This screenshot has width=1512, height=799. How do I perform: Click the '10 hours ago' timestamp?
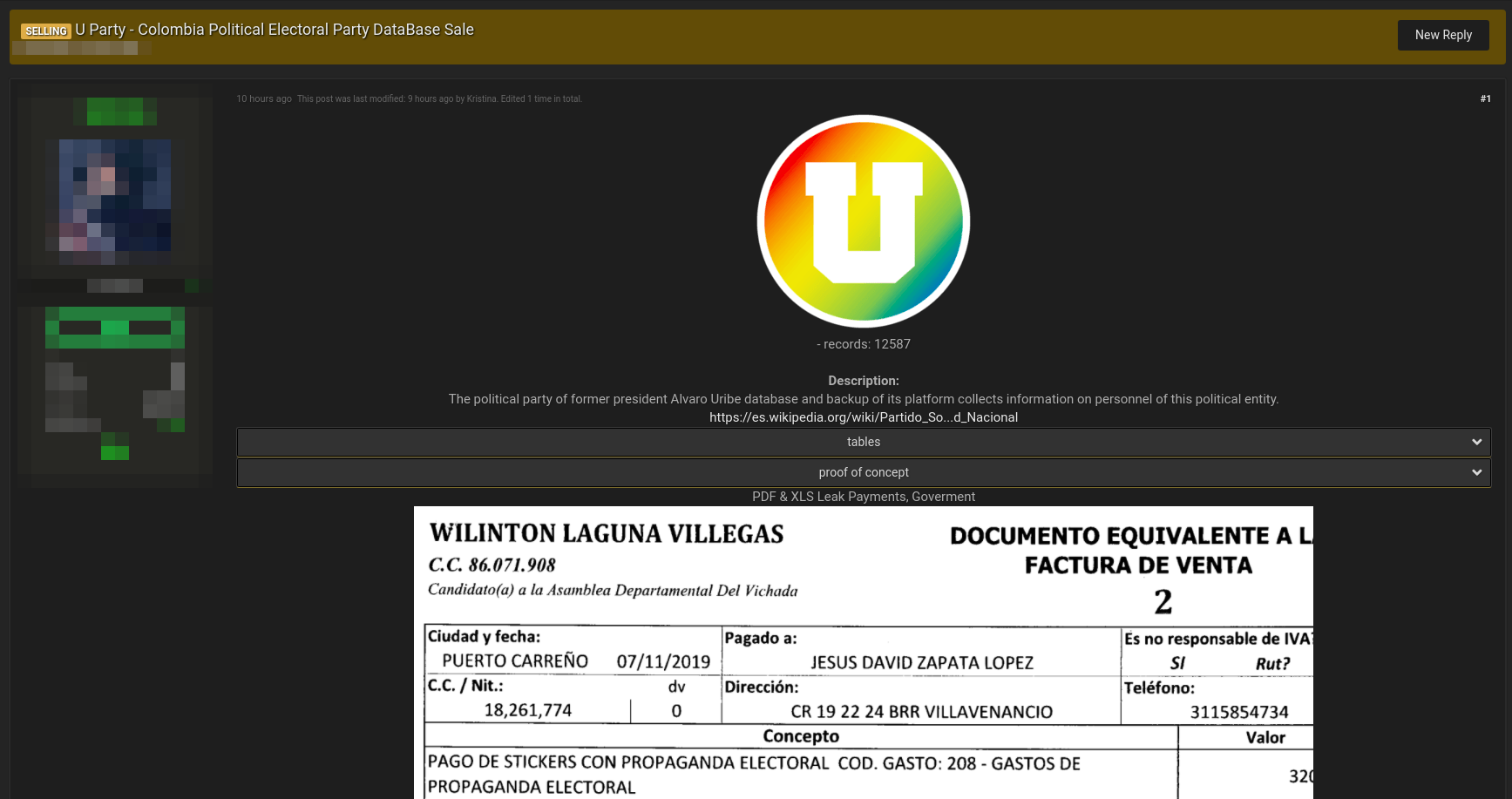[264, 99]
